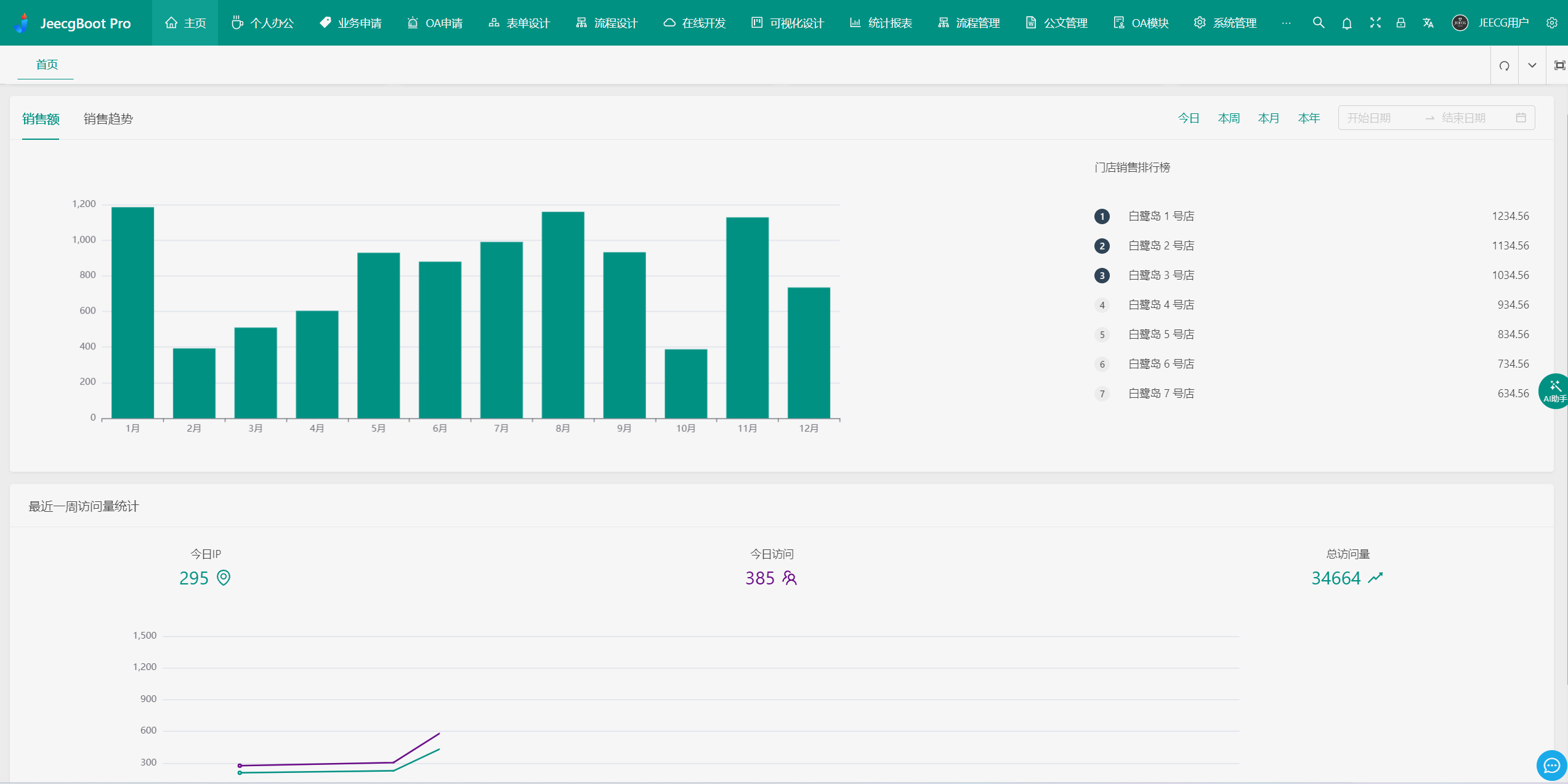Click the JEECG用户 profile icon
The image size is (1568, 784).
coord(1460,22)
